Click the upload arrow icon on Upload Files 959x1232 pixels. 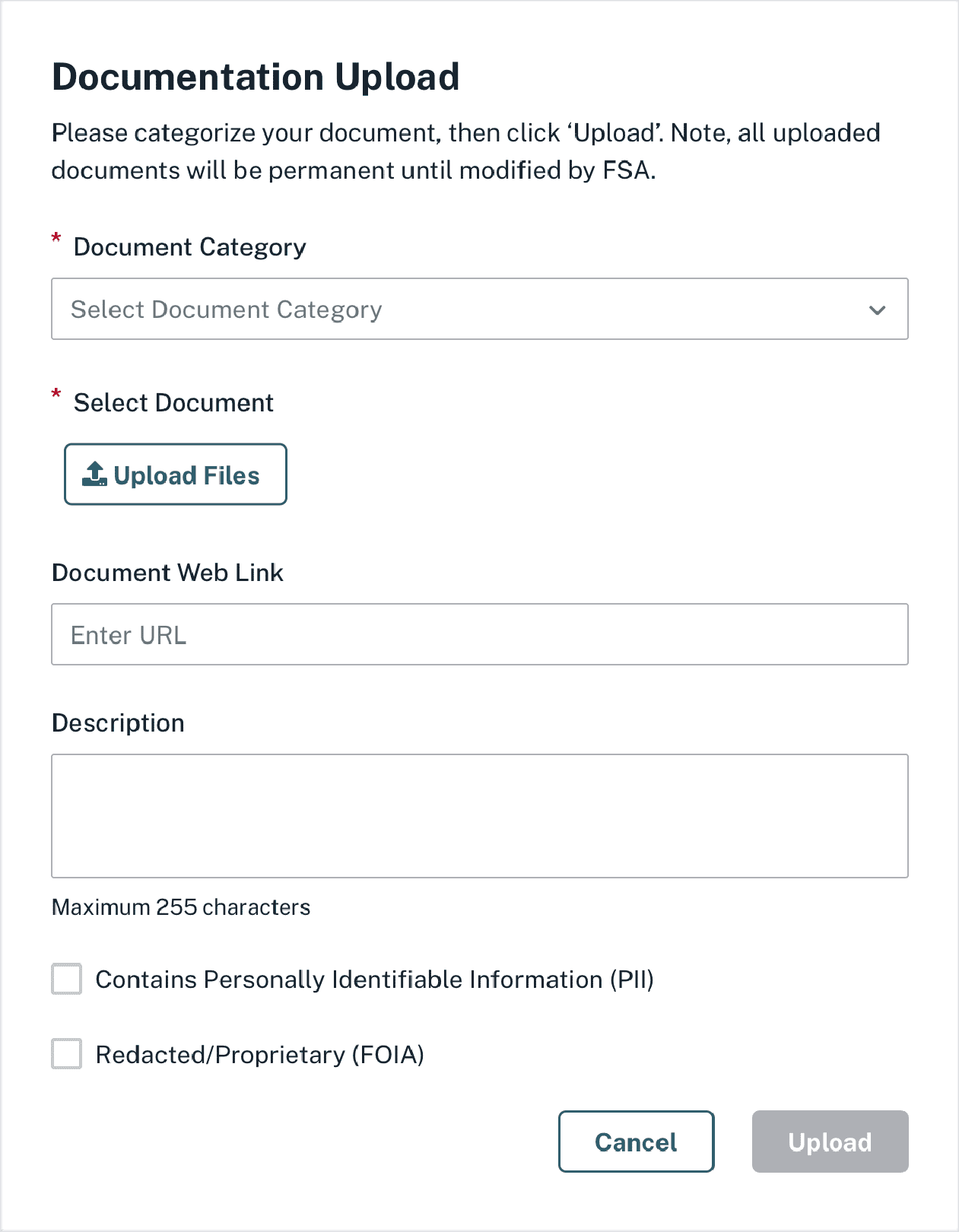tap(94, 474)
